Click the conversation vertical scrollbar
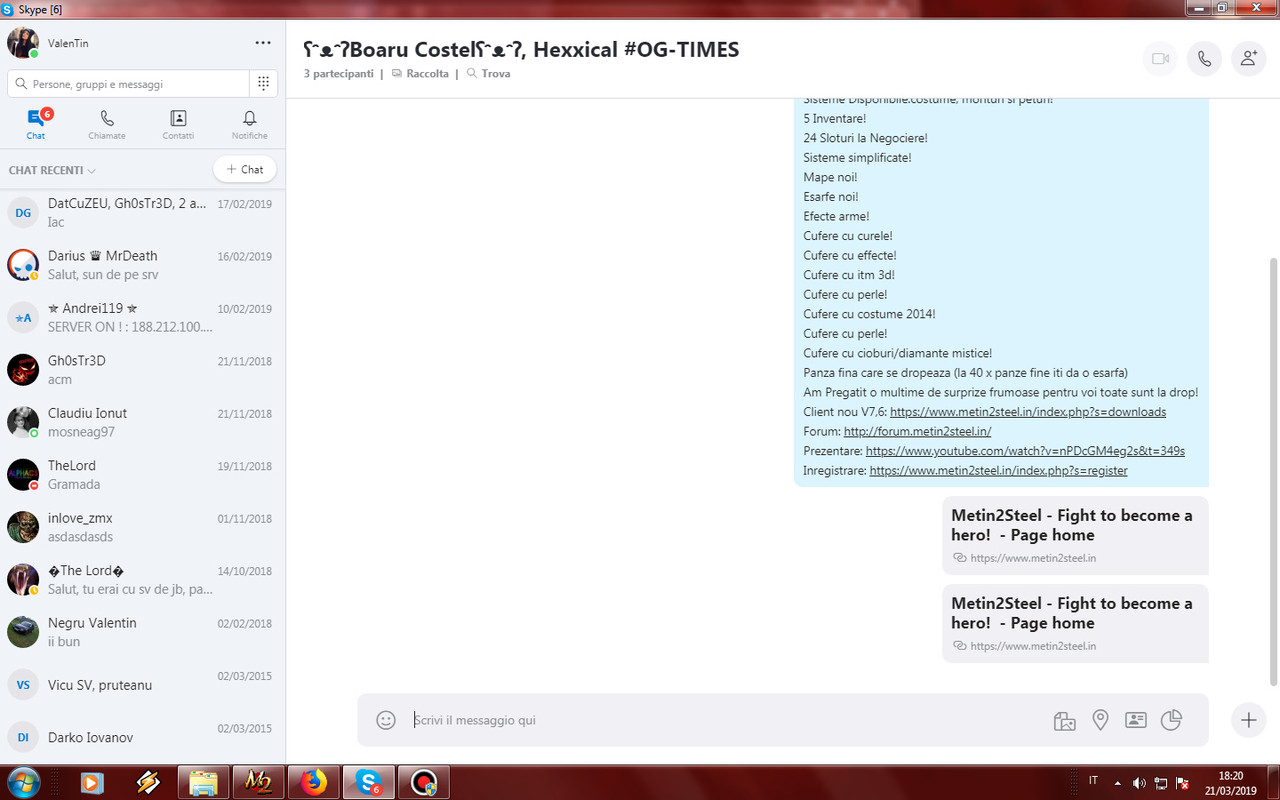 point(1273,470)
